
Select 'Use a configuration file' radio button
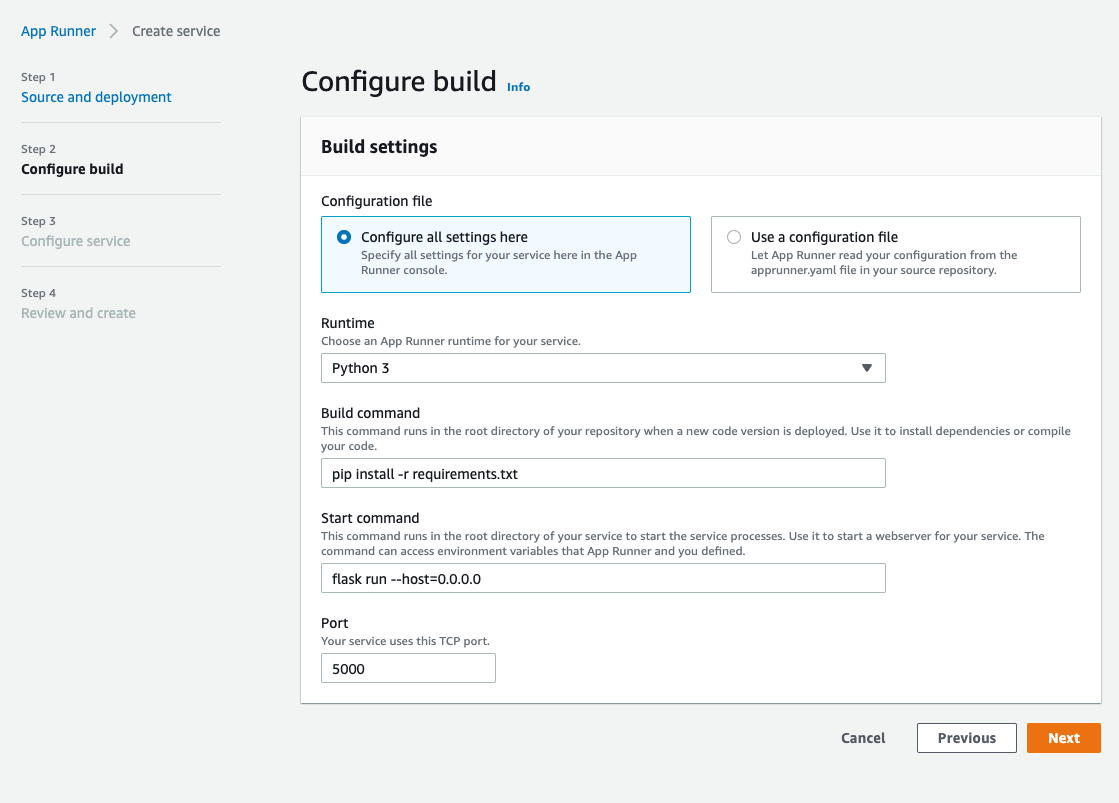(734, 237)
